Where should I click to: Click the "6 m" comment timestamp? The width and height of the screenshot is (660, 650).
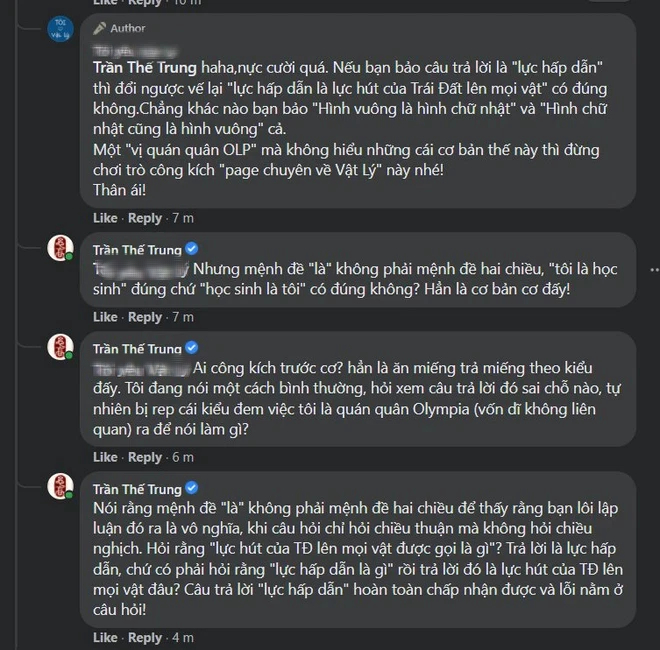click(183, 457)
